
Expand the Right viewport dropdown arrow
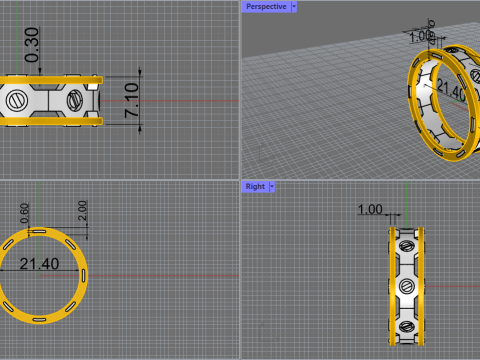(x=272, y=187)
